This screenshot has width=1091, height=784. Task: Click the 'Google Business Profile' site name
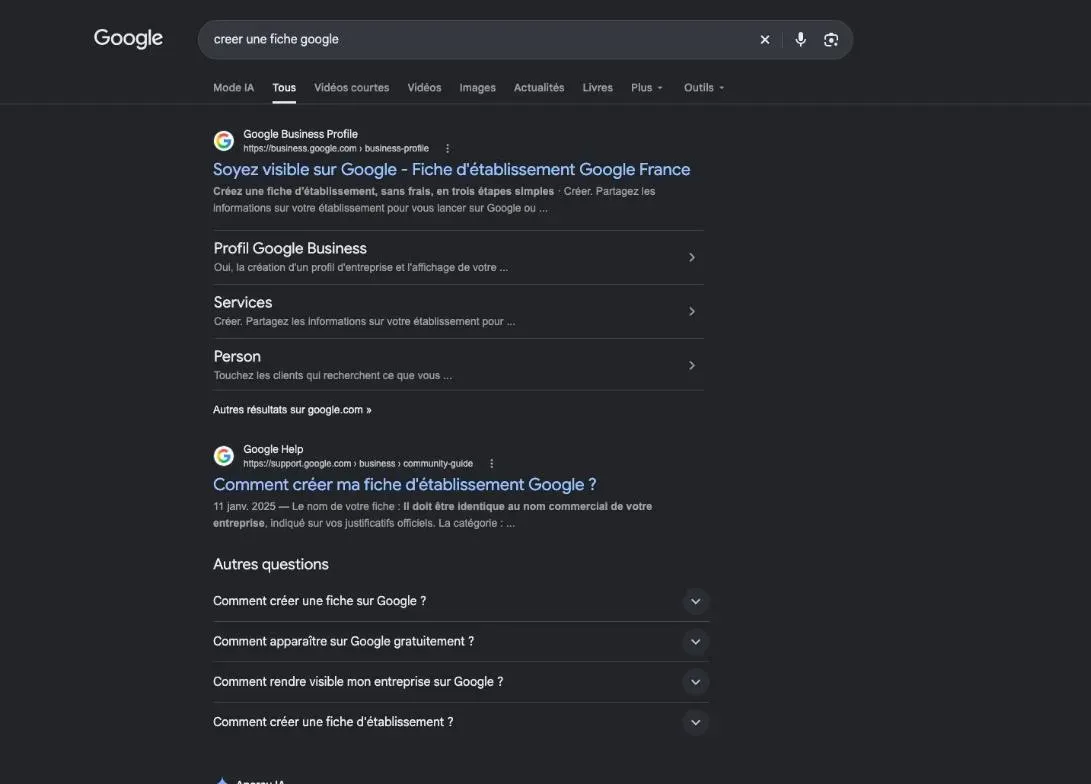point(301,134)
